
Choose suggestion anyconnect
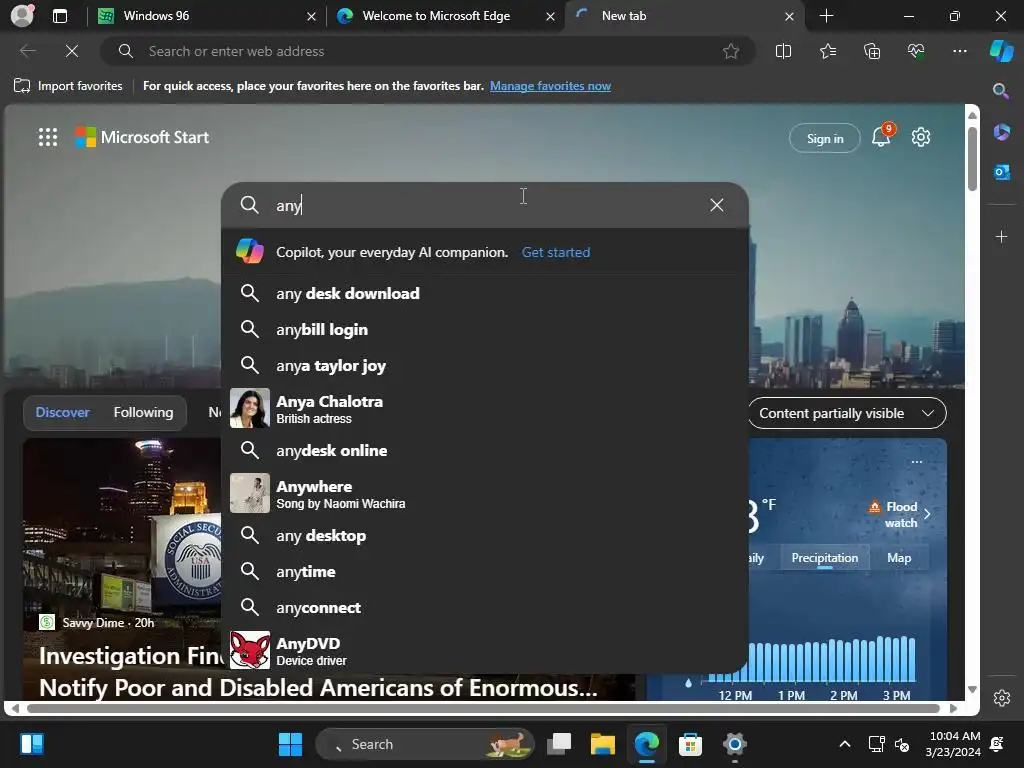point(485,607)
